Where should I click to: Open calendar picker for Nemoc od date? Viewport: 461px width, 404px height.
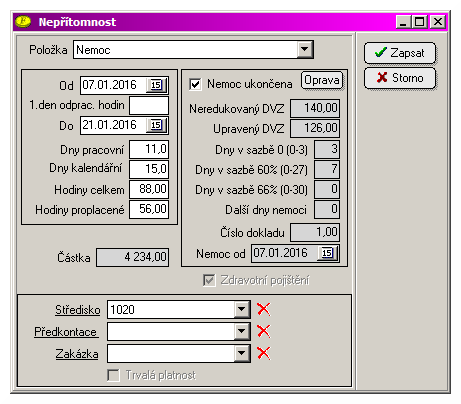[x=328, y=253]
